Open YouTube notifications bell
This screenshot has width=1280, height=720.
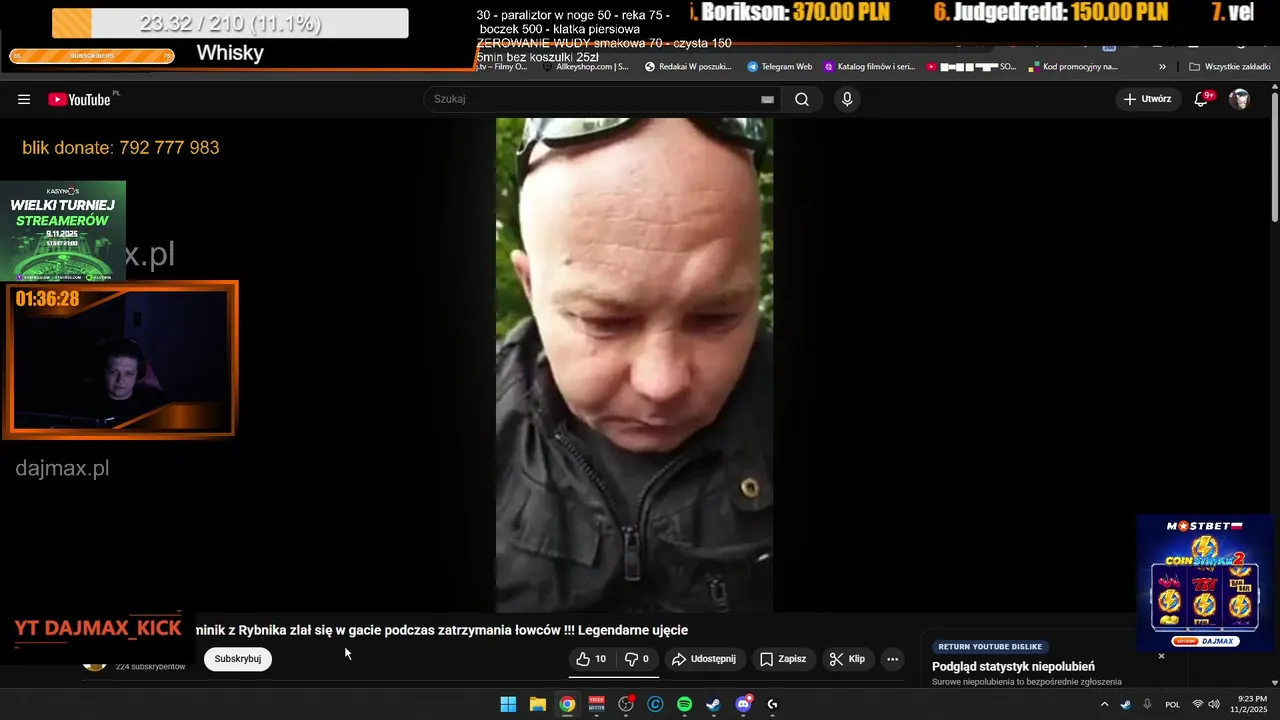click(1202, 99)
